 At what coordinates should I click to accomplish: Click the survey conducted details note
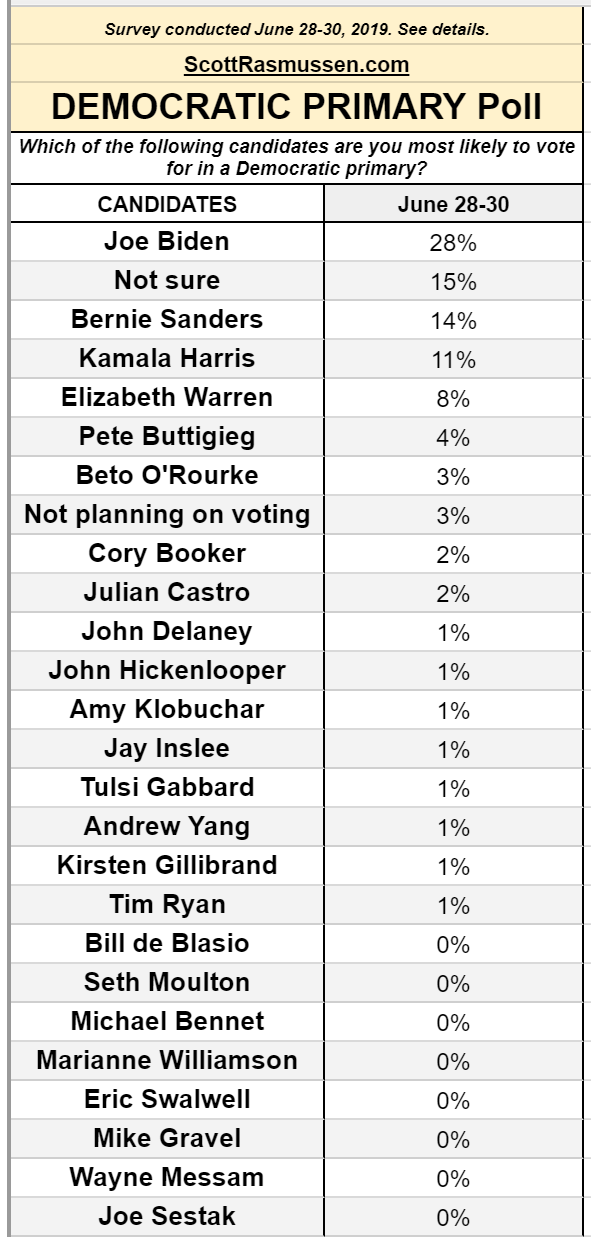click(297, 29)
